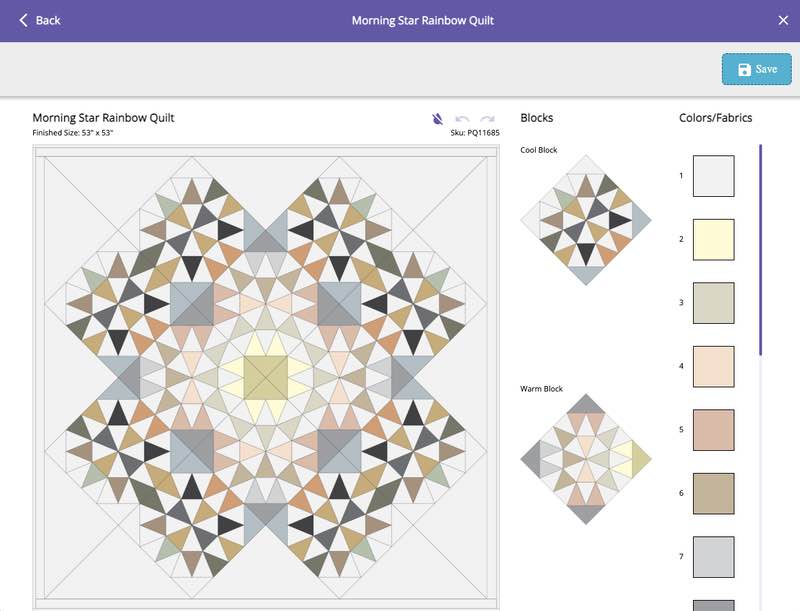Pick color swatch 1 (white)
Viewport: 800px width, 611px height.
point(713,176)
